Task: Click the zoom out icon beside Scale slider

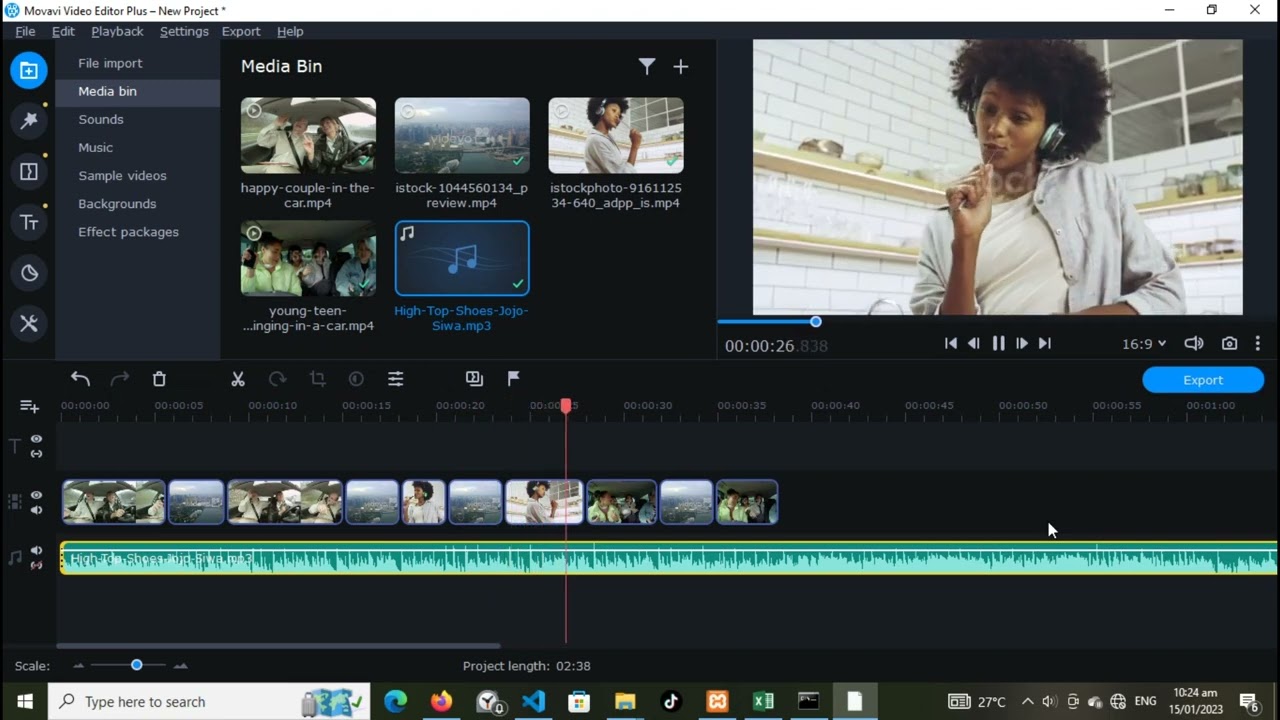Action: pos(79,665)
